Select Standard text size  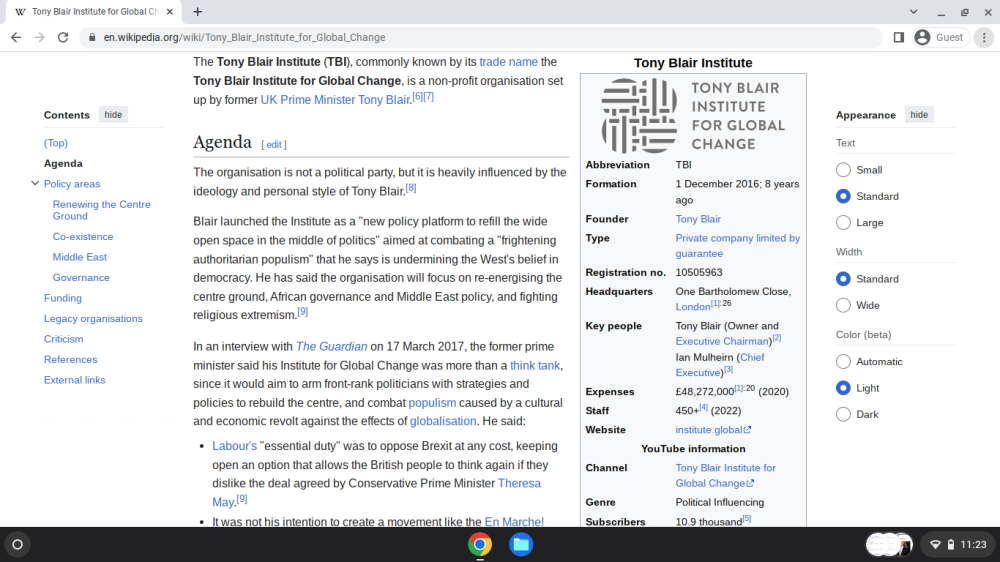843,196
